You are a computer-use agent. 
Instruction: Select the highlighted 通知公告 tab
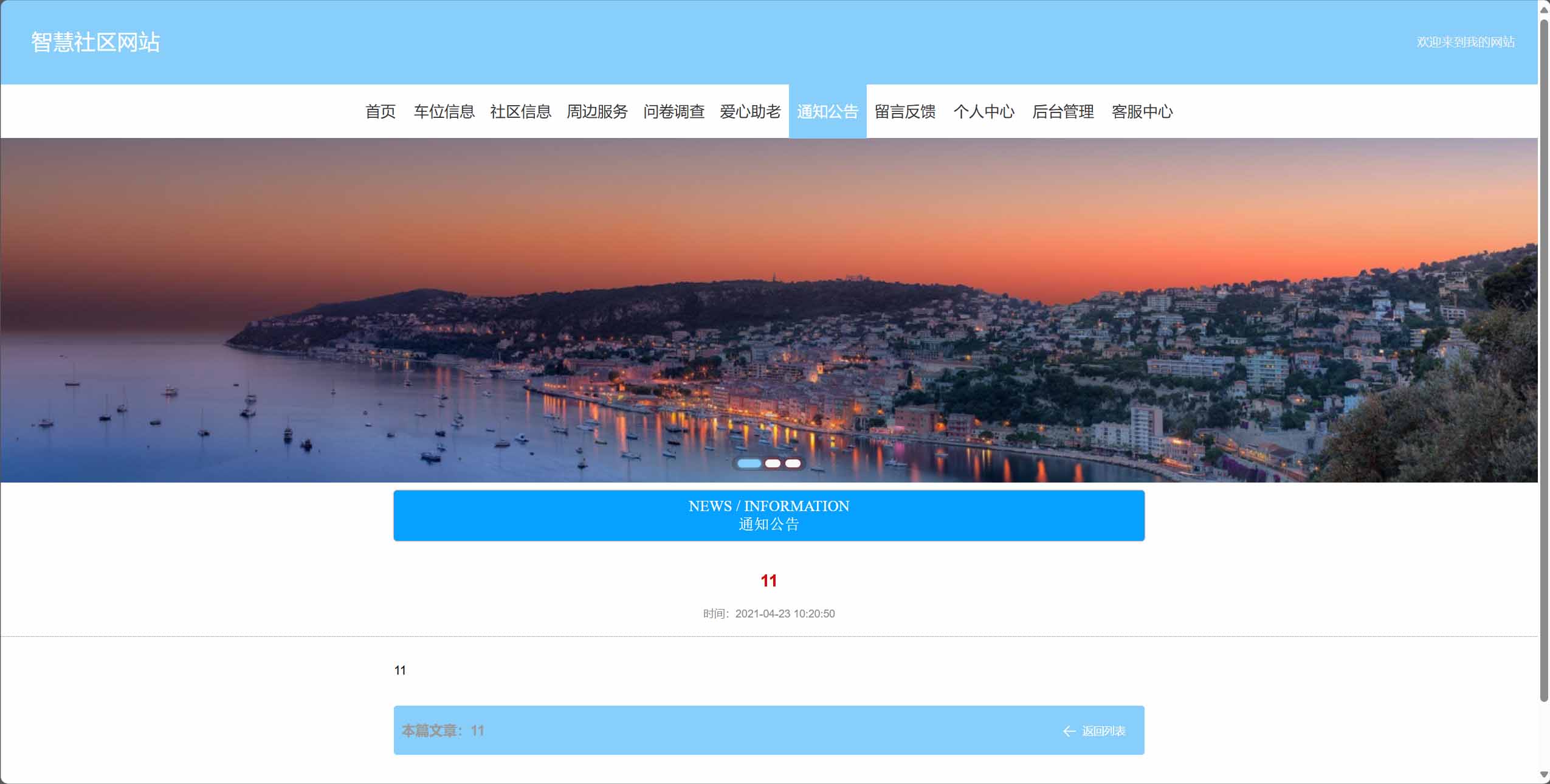pyautogui.click(x=827, y=111)
